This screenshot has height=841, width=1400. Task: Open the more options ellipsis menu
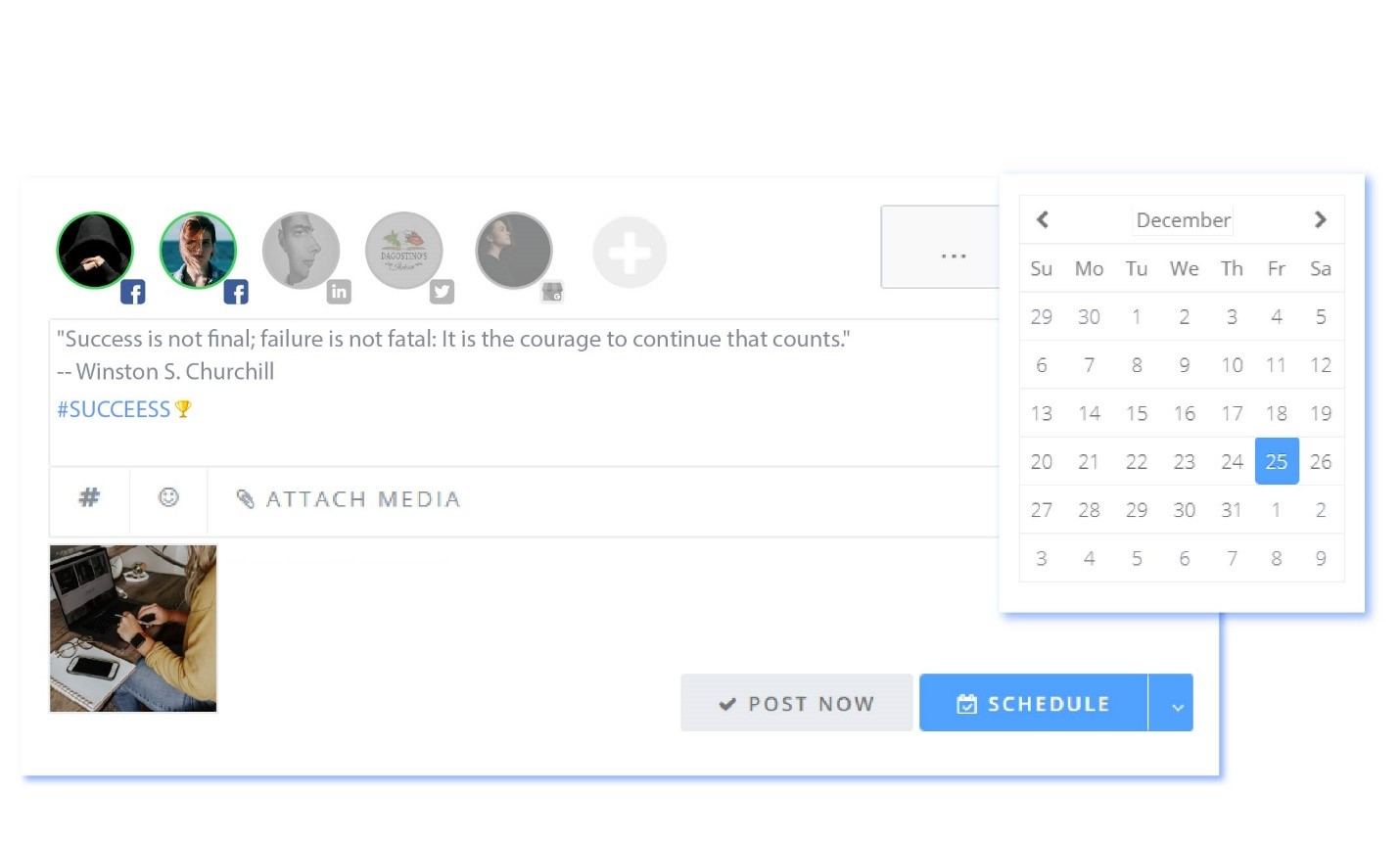(x=953, y=256)
